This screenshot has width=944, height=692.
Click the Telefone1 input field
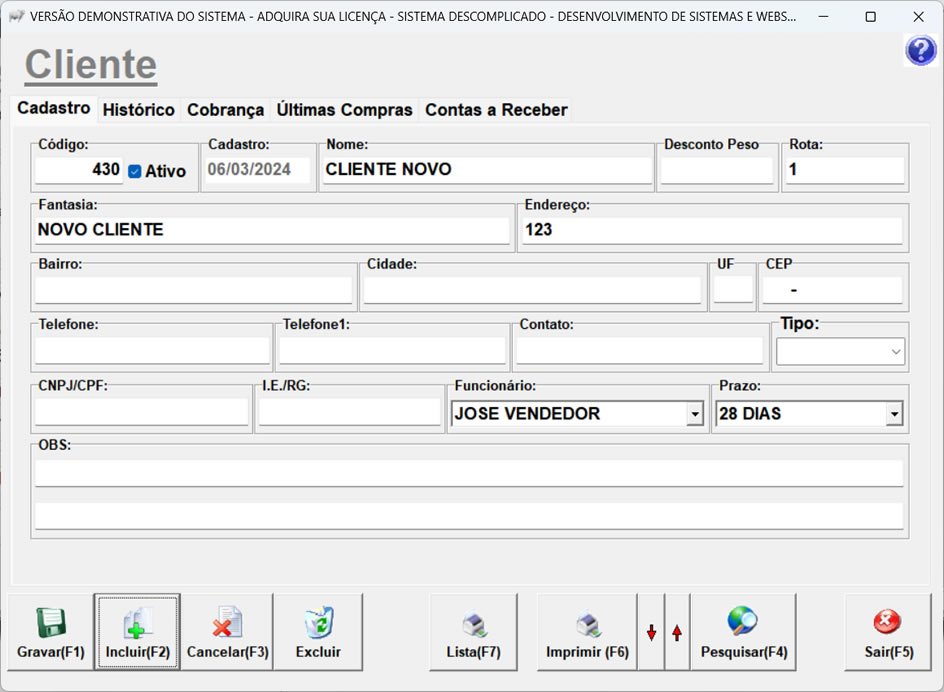coord(392,351)
